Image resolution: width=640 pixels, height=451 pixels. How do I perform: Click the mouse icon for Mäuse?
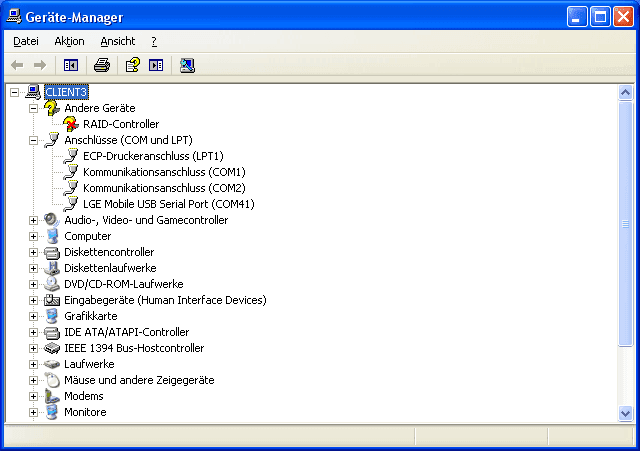pyautogui.click(x=52, y=380)
